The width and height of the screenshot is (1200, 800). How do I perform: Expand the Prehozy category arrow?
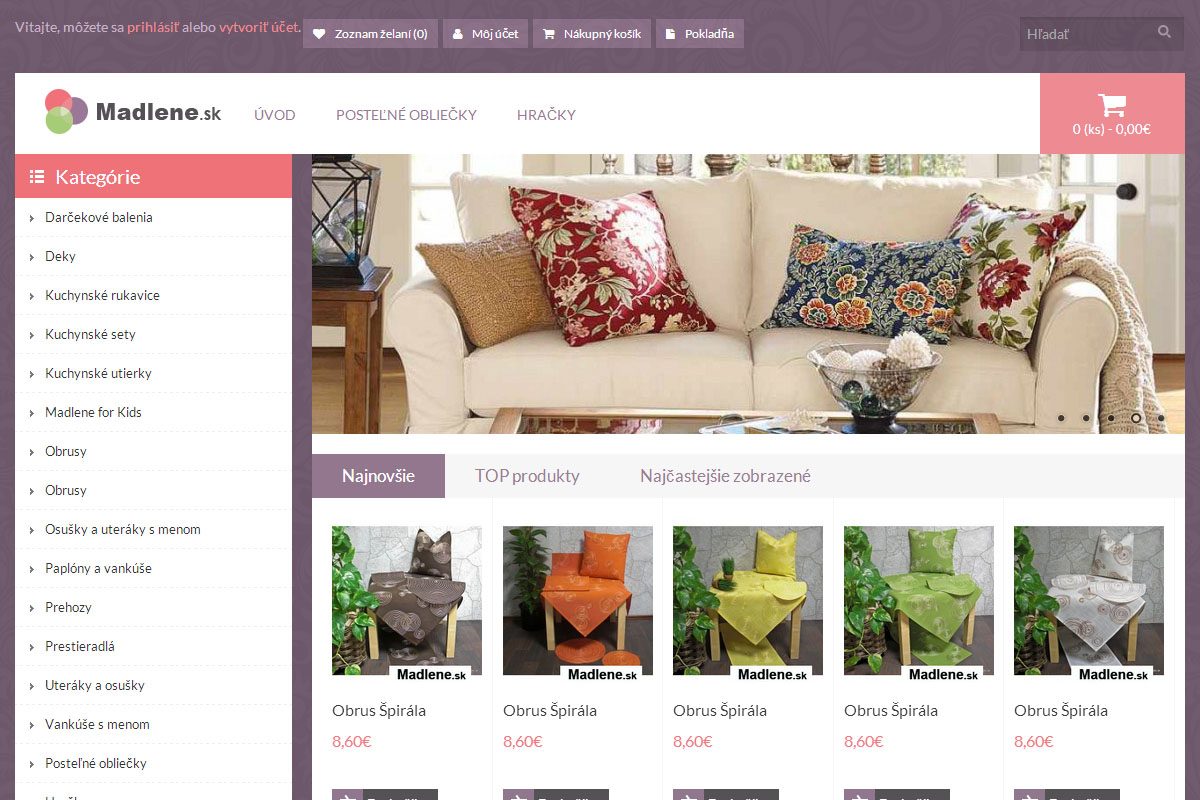click(x=32, y=608)
